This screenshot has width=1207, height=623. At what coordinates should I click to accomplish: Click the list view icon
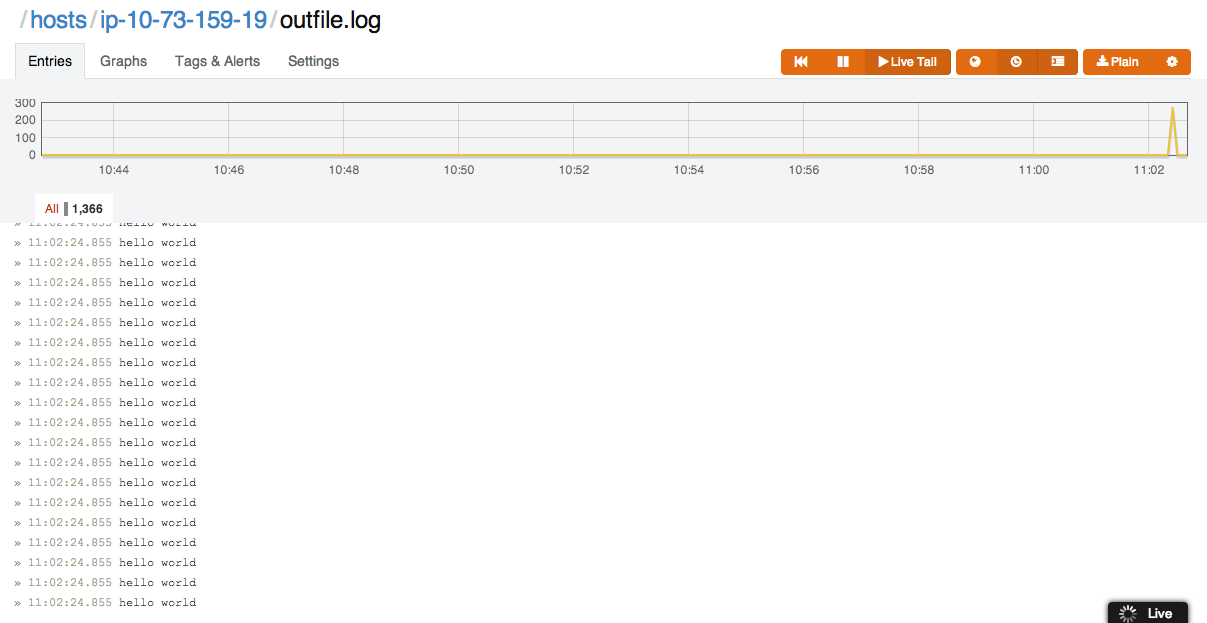pyautogui.click(x=1057, y=62)
